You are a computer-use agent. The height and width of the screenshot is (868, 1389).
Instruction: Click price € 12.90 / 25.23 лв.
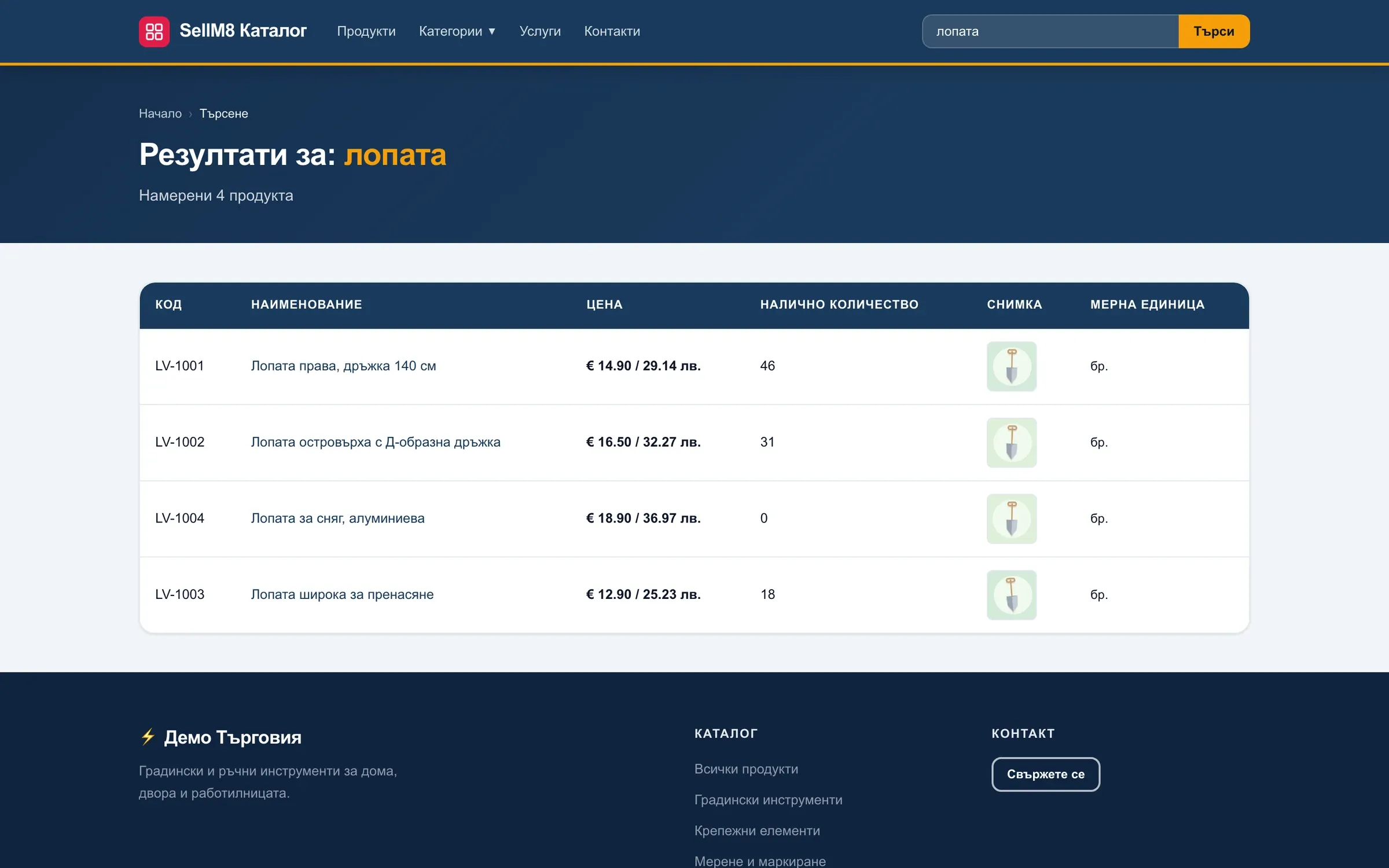click(x=643, y=594)
